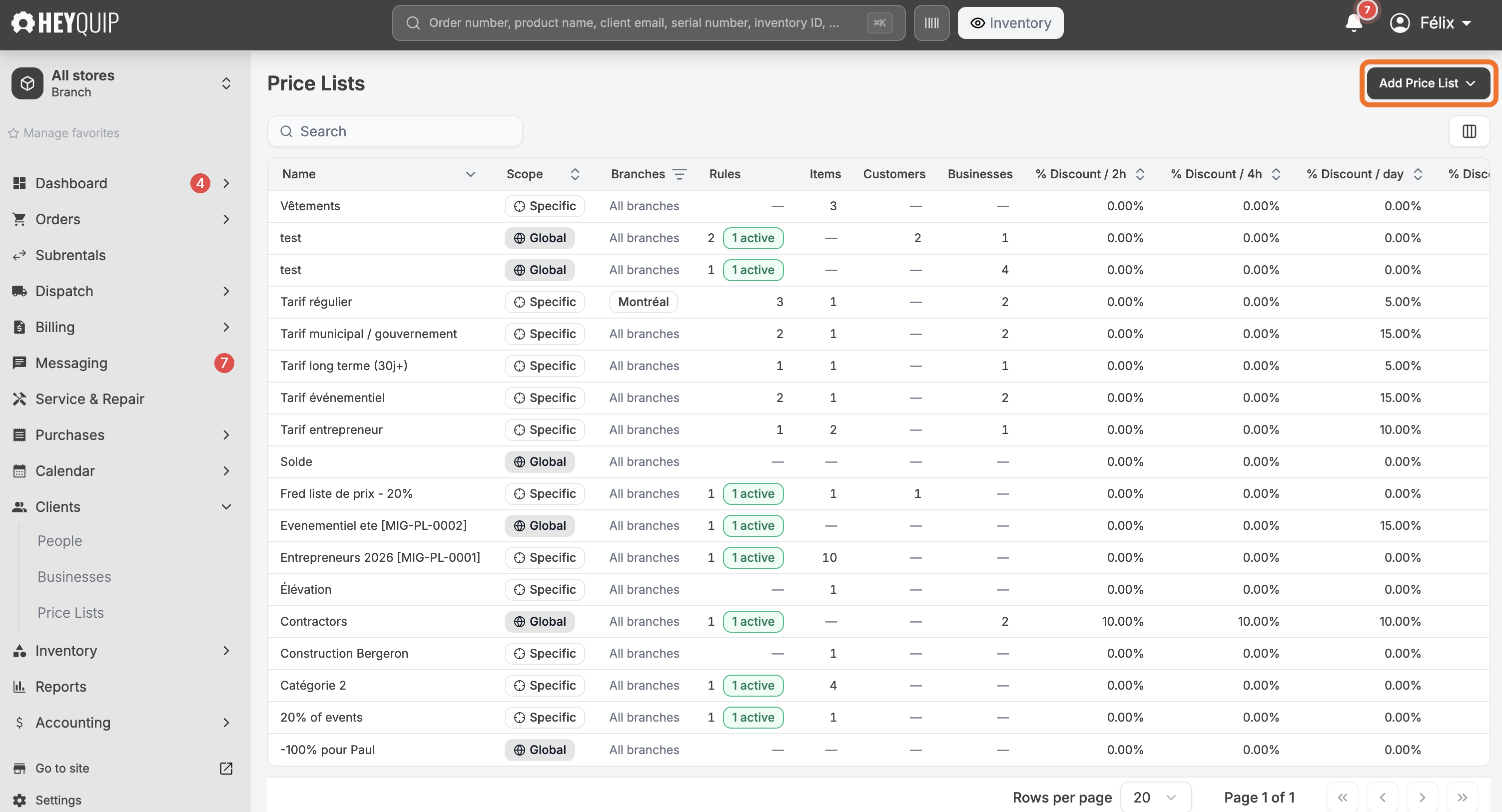Collapse the Clients menu section
1502x812 pixels.
[226, 506]
